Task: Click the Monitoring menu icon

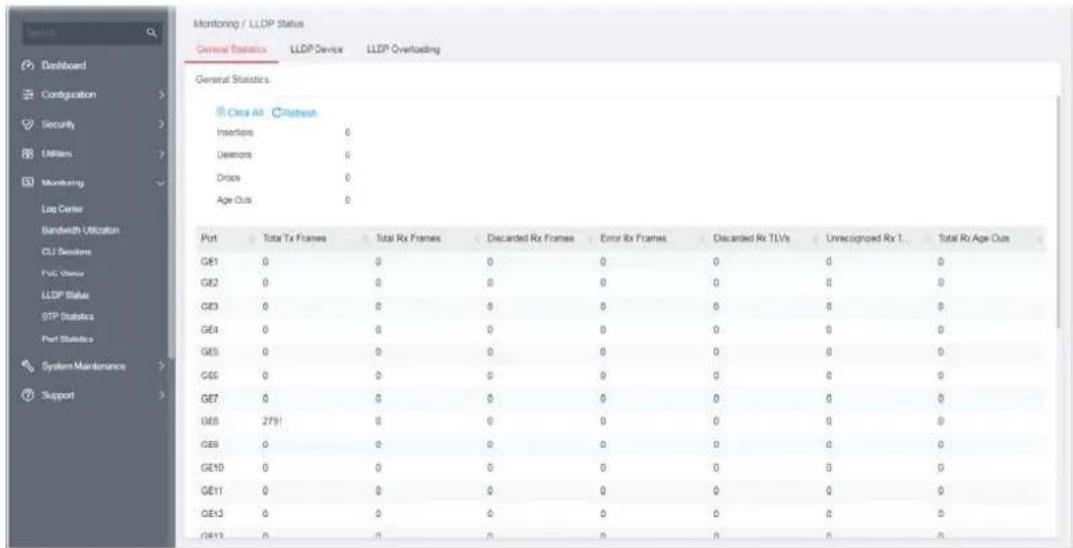Action: tap(29, 183)
